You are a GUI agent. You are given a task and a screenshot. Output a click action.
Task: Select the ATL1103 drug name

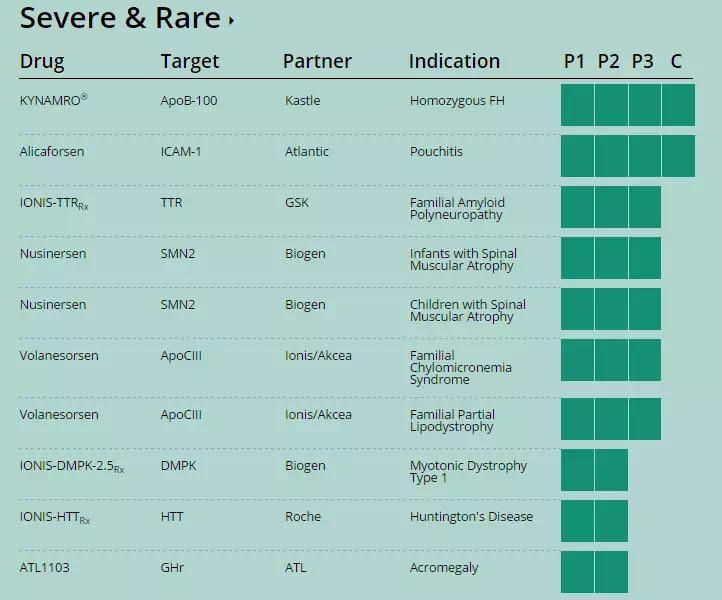click(45, 567)
